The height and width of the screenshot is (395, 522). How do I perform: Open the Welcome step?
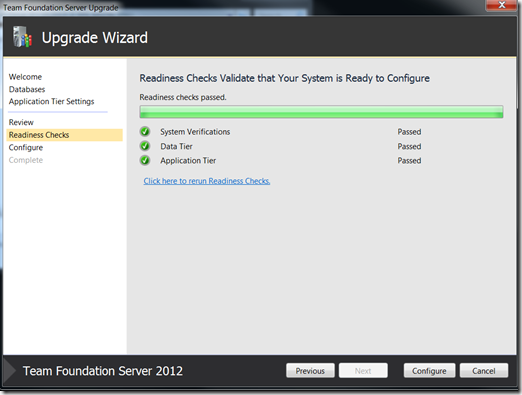(25, 77)
